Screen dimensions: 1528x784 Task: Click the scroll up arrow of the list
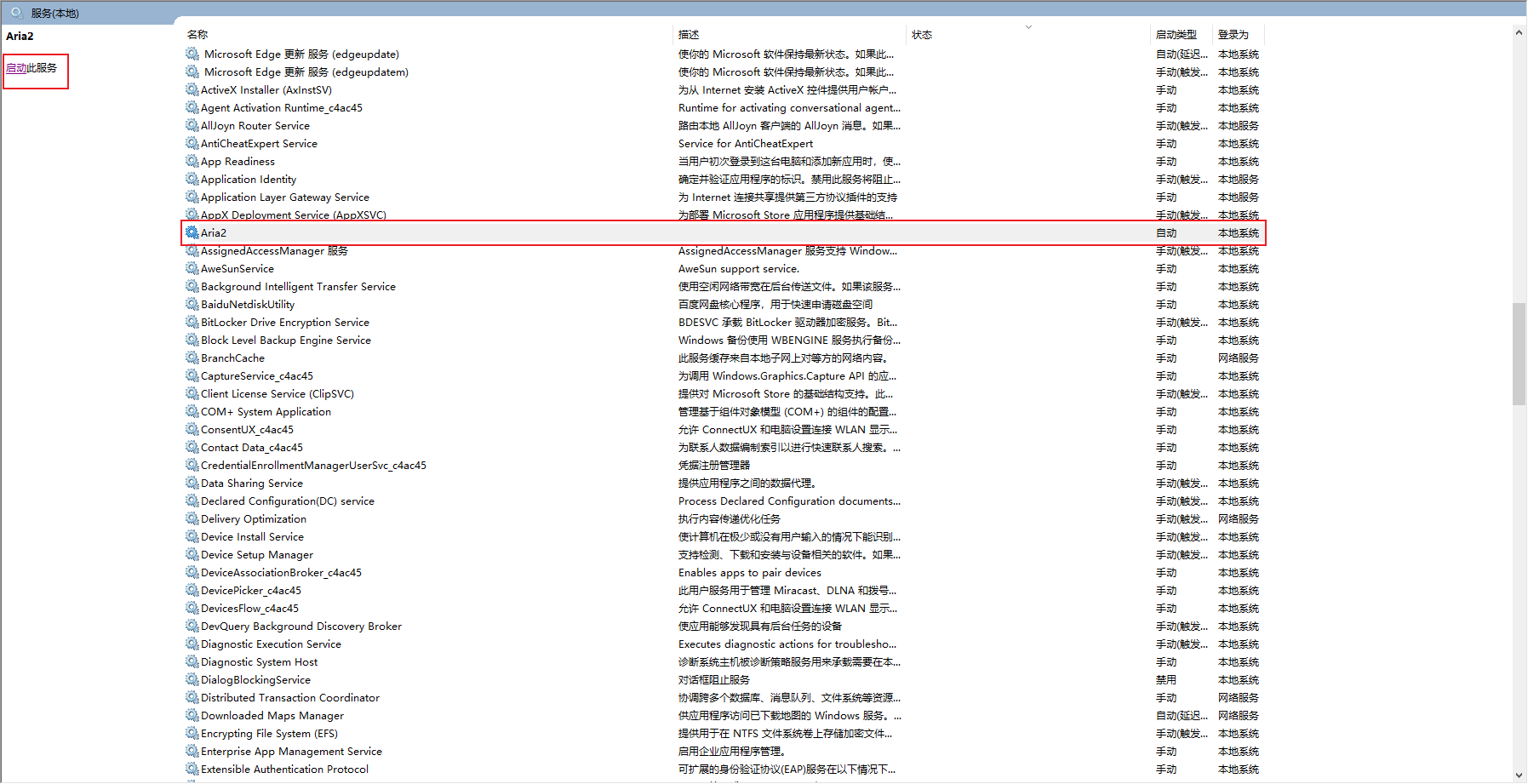click(x=1519, y=33)
